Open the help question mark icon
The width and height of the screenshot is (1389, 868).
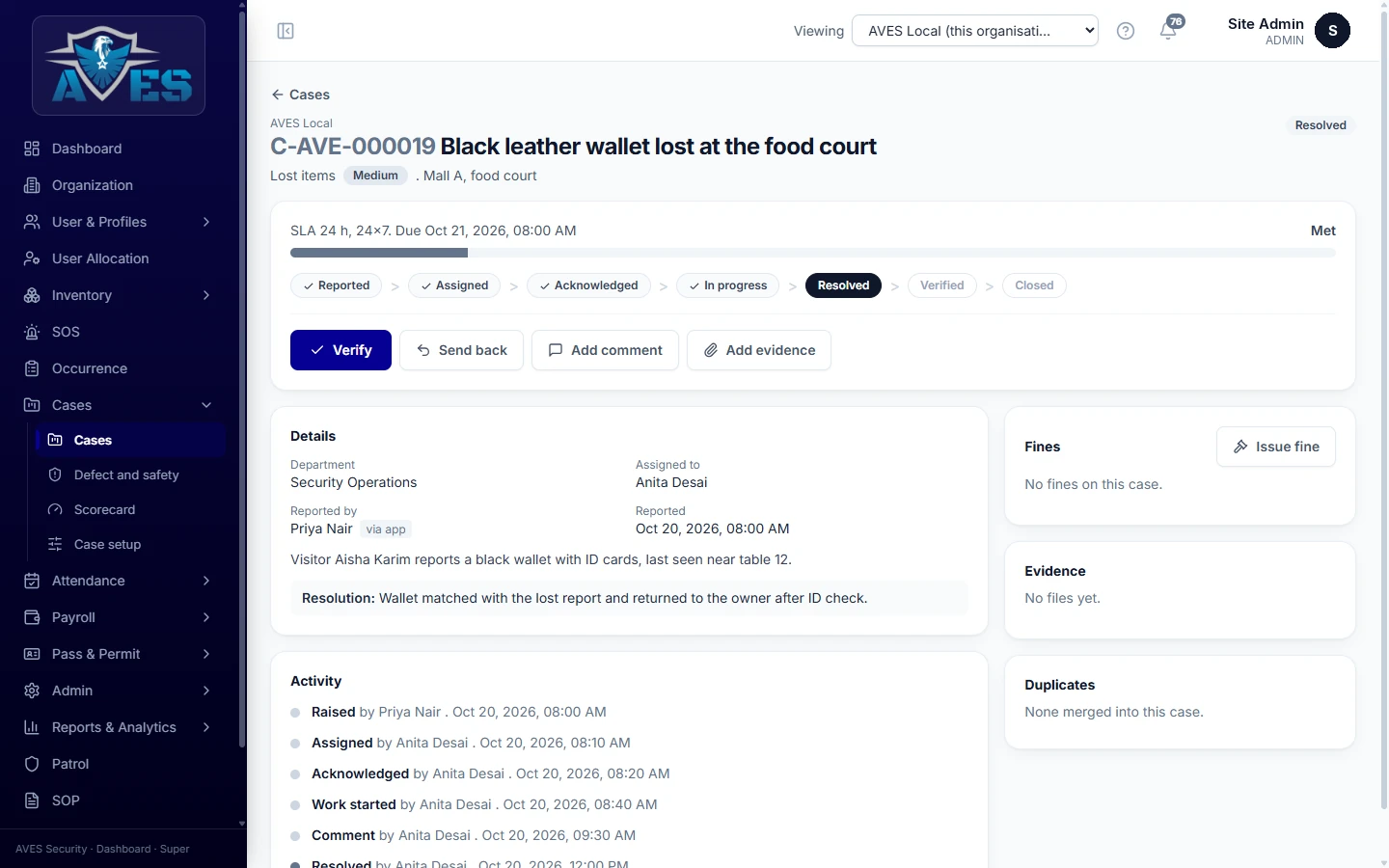point(1125,31)
